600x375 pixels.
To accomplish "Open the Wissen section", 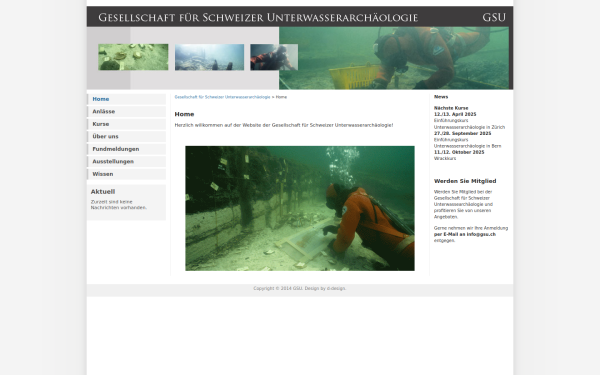I will point(127,174).
